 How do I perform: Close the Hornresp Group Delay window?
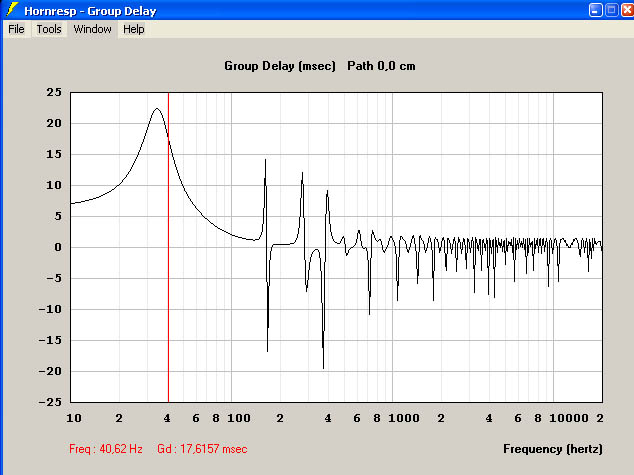[x=628, y=10]
